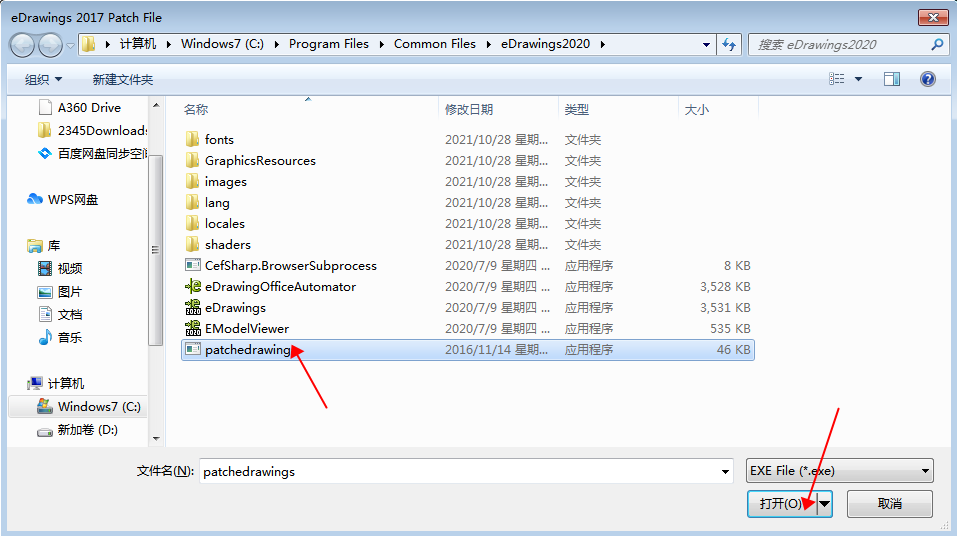Viewport: 957px width, 536px height.
Task: Select 2345Downloads in sidebar
Action: 101,130
